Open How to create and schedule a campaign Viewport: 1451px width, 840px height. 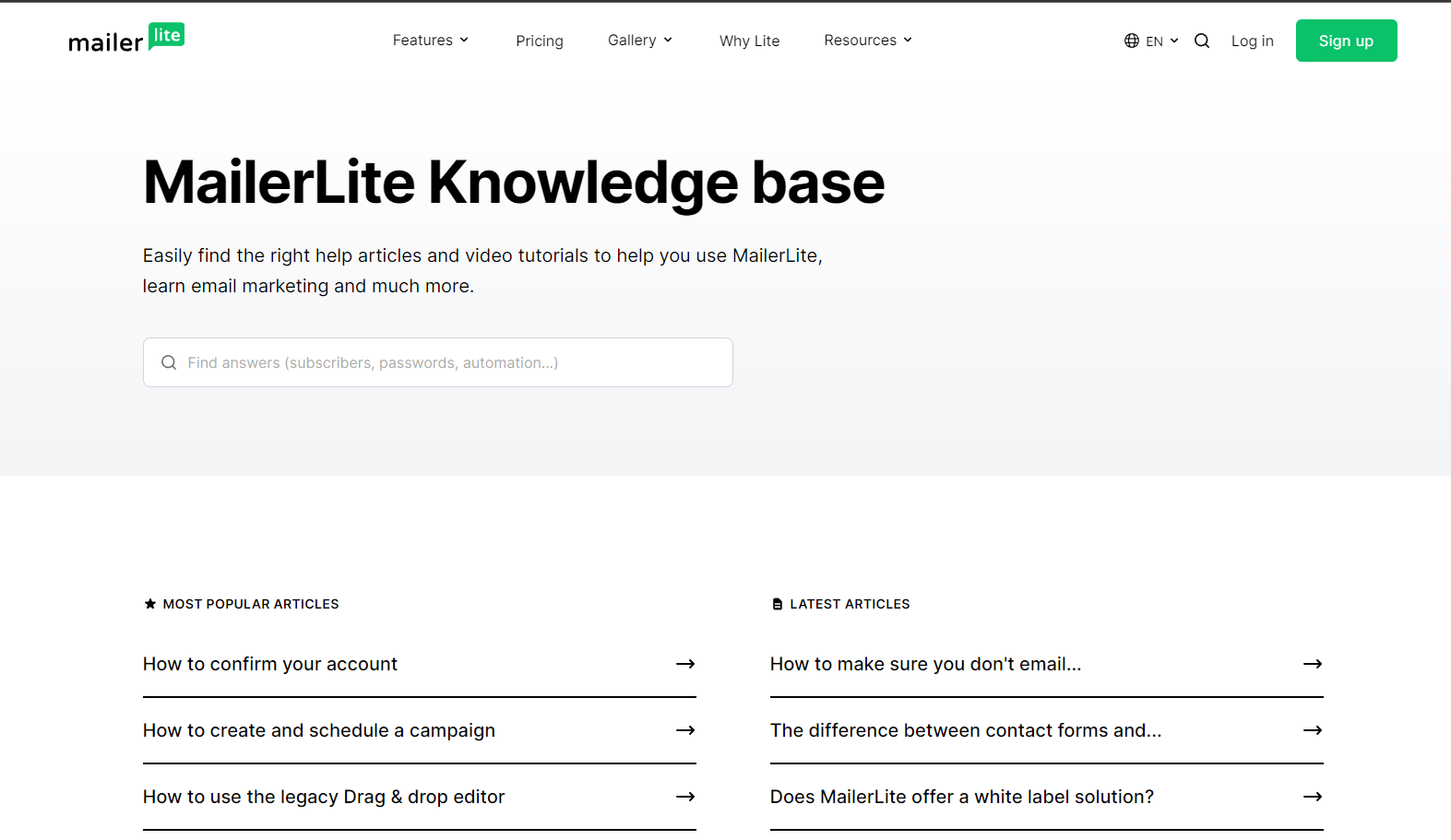319,730
